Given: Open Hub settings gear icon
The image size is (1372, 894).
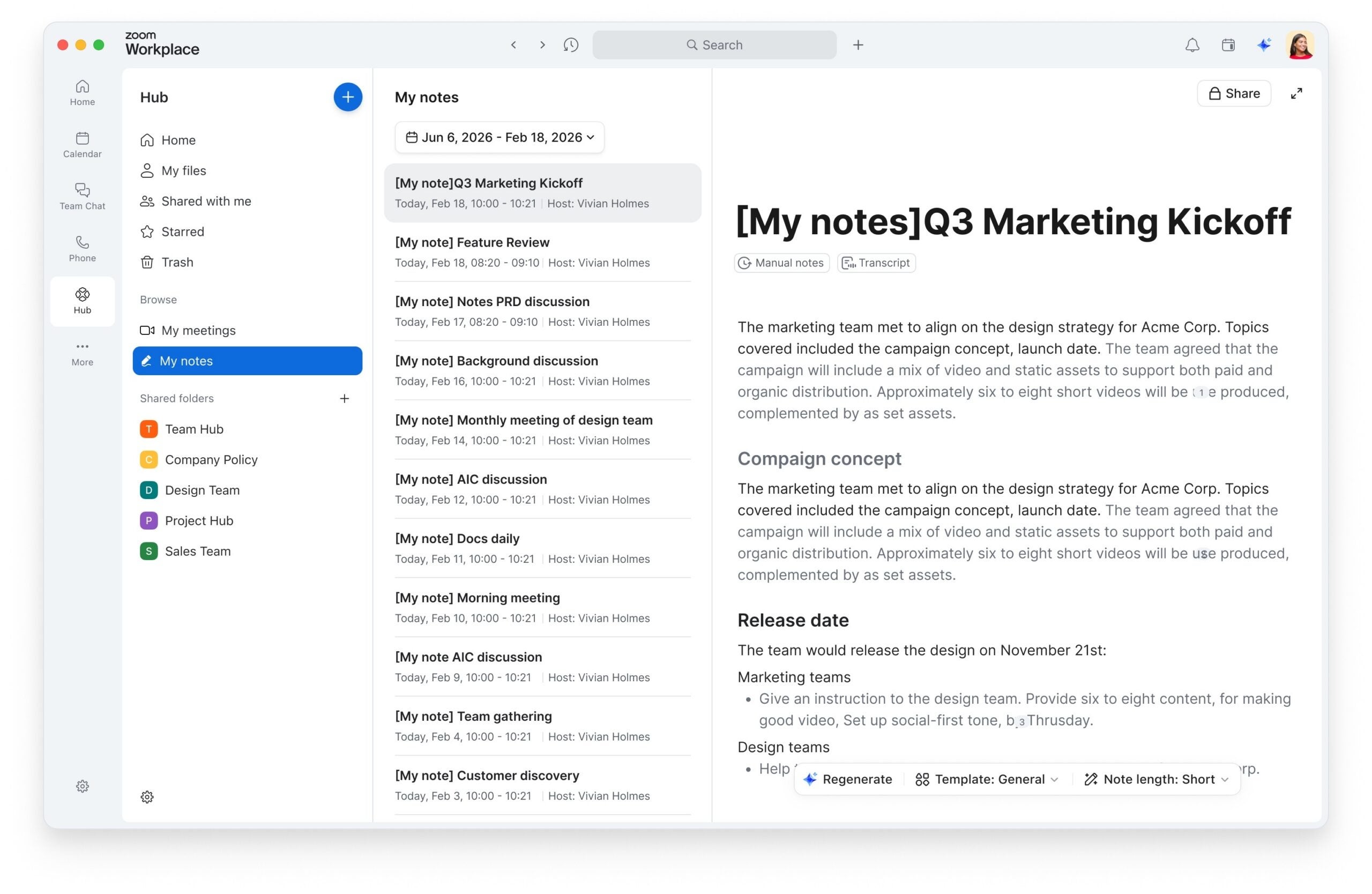Looking at the screenshot, I should (147, 796).
